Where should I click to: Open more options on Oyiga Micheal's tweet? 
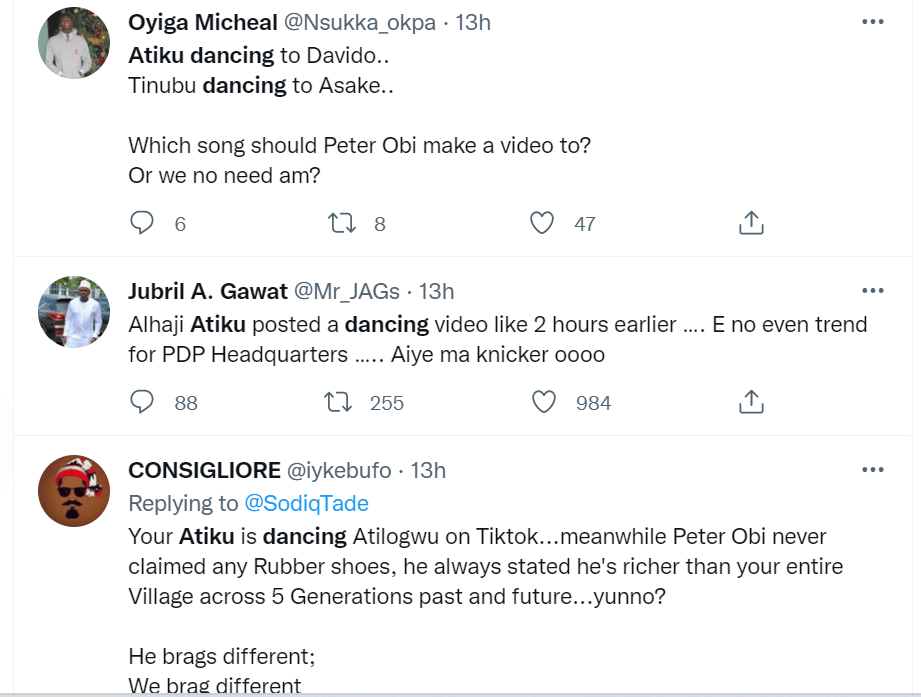click(x=872, y=22)
